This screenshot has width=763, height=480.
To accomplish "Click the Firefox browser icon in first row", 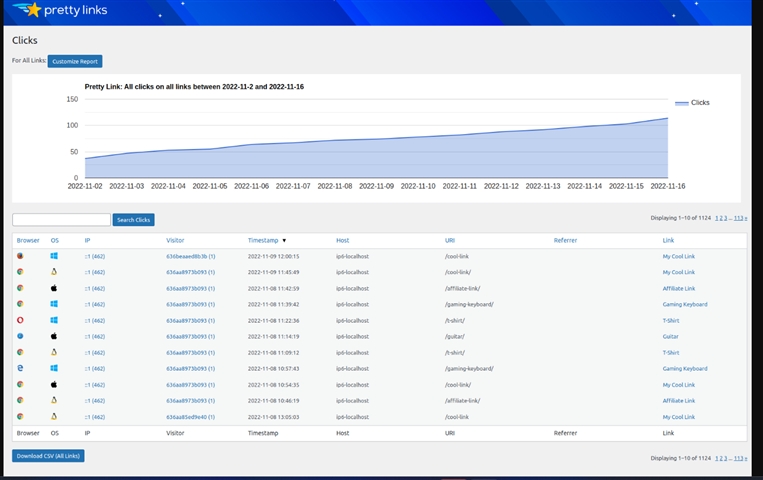I will (20, 256).
